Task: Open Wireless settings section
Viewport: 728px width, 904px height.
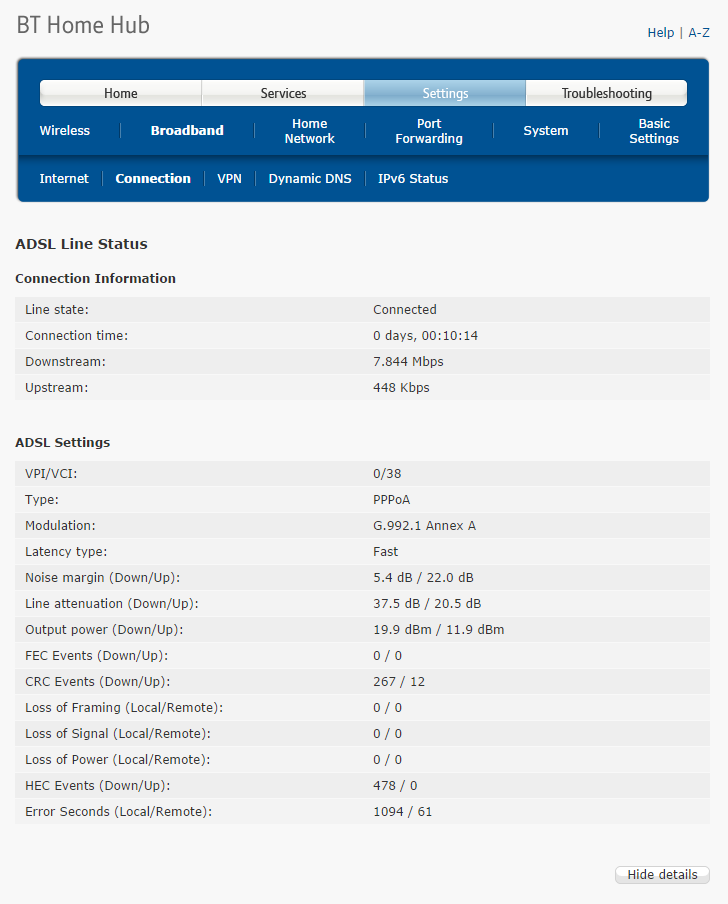Action: [x=65, y=131]
